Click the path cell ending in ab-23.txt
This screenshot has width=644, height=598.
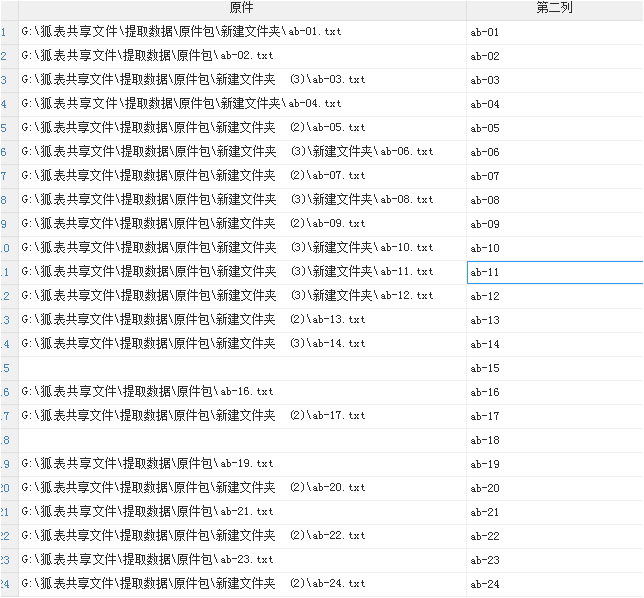pyautogui.click(x=241, y=560)
